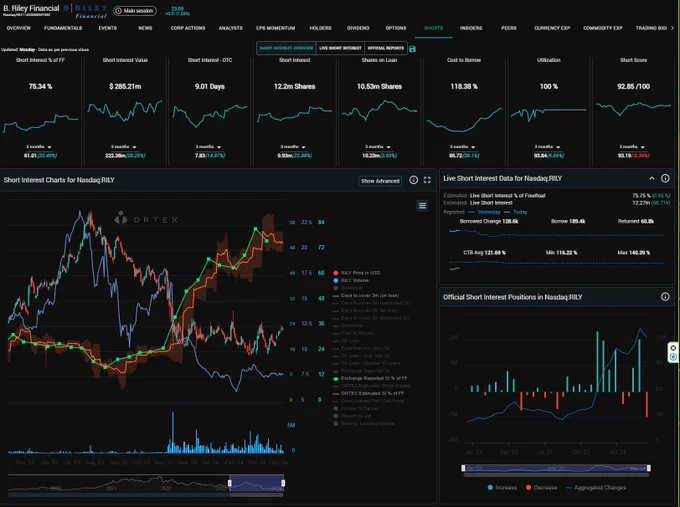Toggle RILY Volume series in legend

[x=351, y=281]
